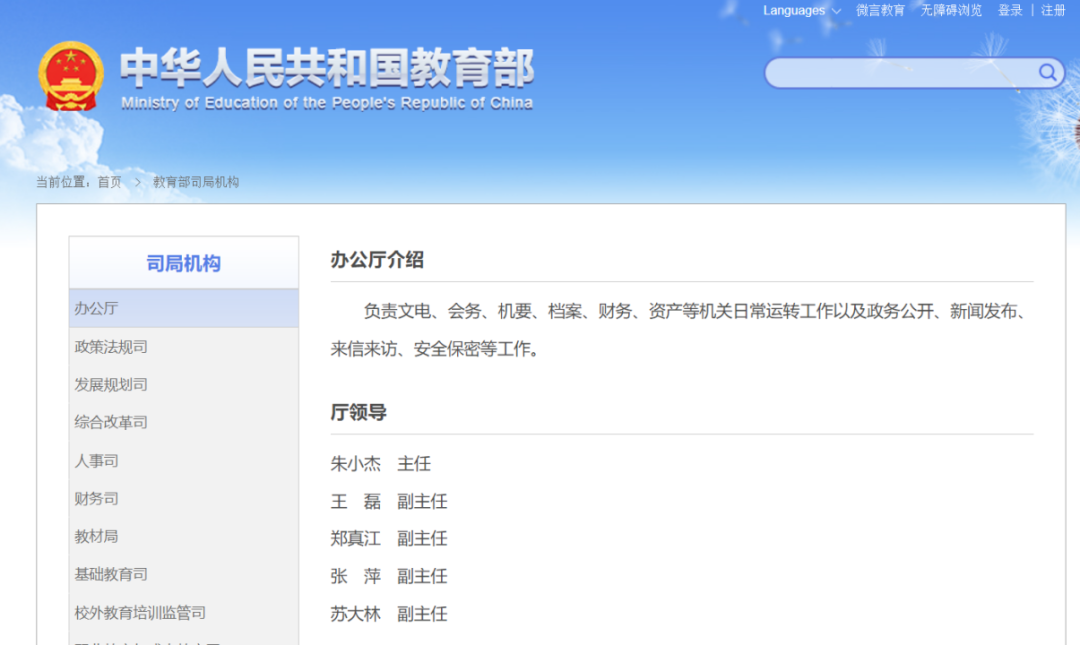Click the 司局机构 sidebar header

184,263
